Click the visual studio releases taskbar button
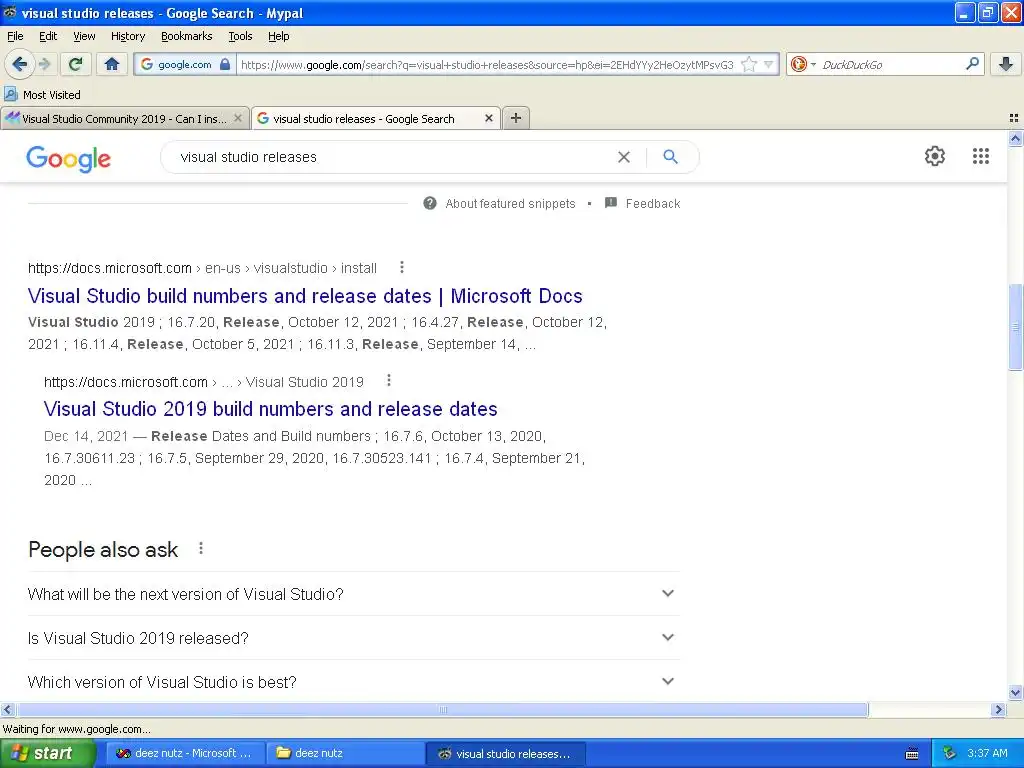 505,753
